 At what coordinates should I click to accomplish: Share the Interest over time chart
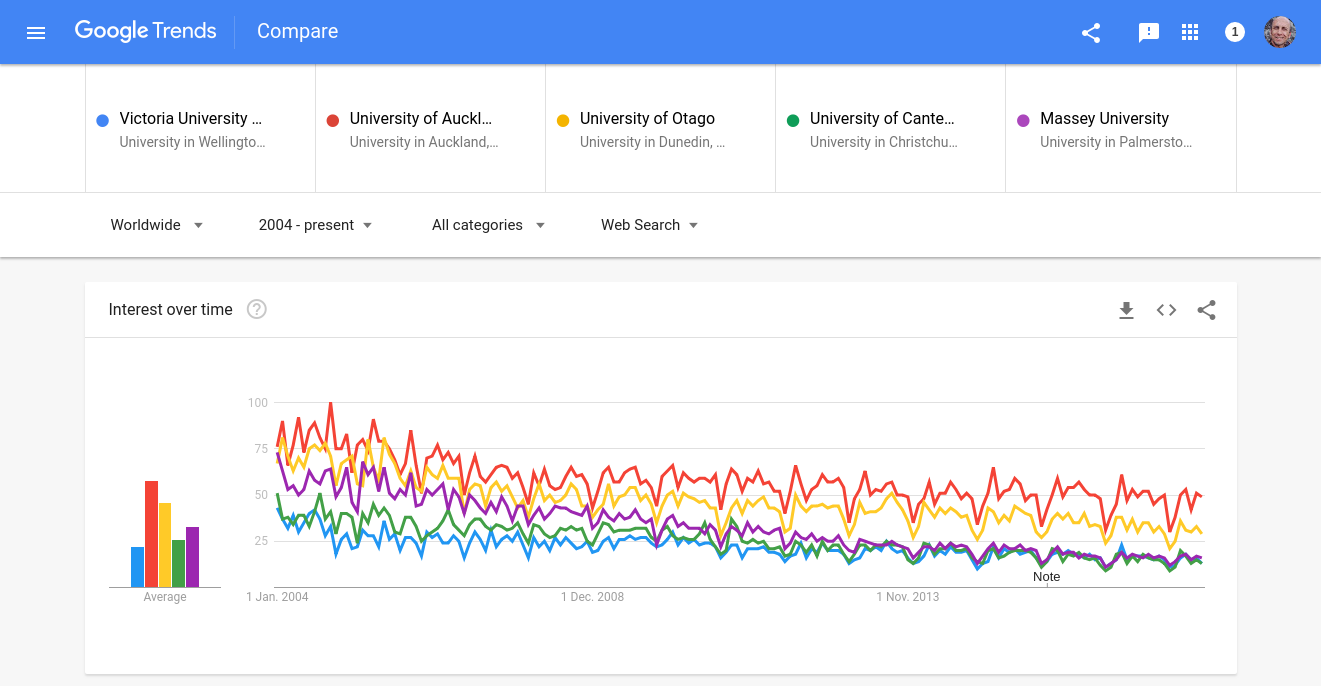1207,310
